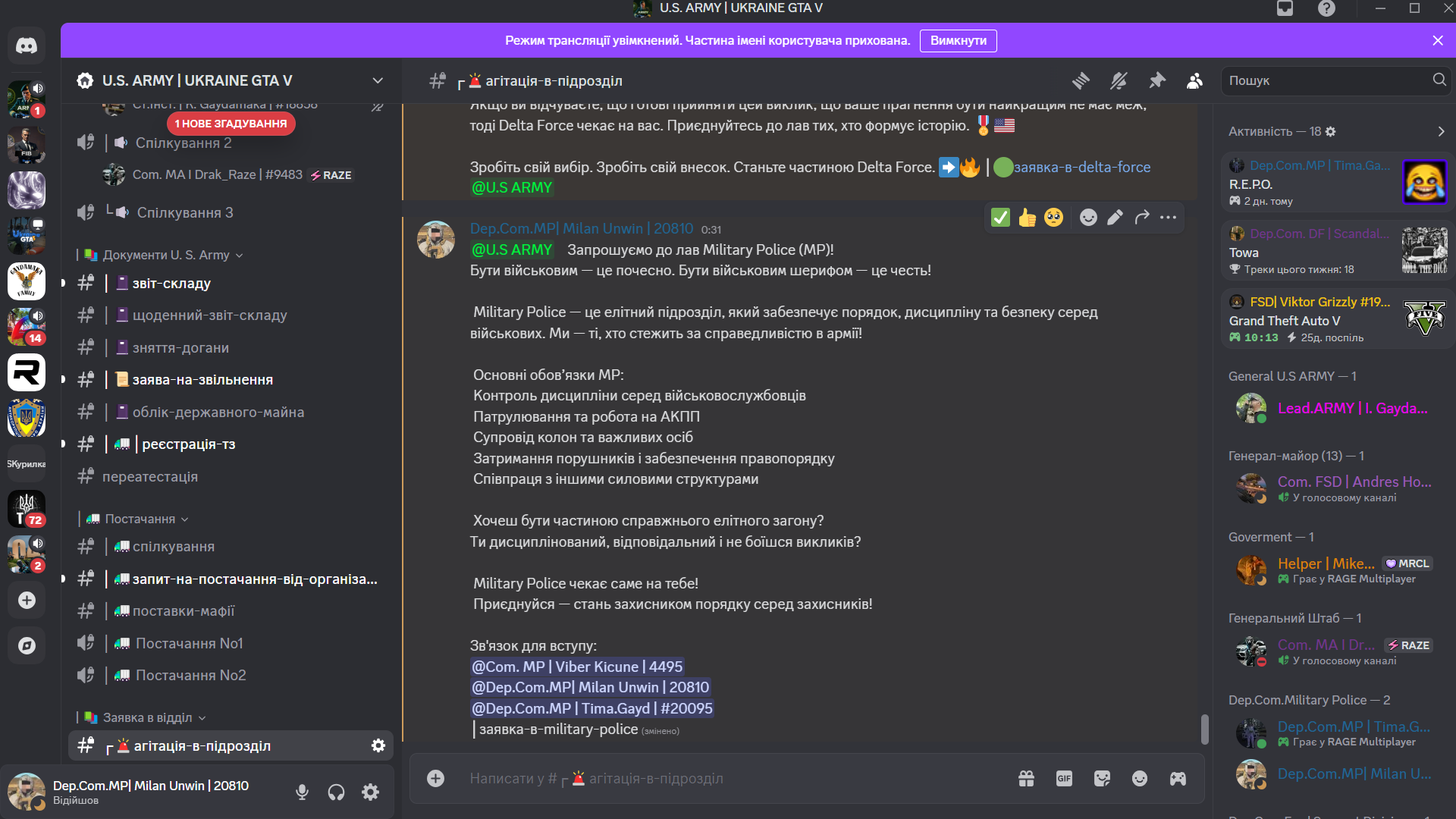The height and width of the screenshot is (819, 1456).
Task: Open the activities game controller
Action: coord(1178,778)
